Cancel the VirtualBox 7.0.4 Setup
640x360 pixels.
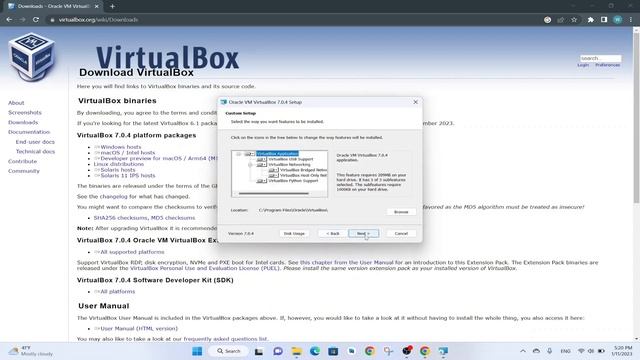[401, 233]
